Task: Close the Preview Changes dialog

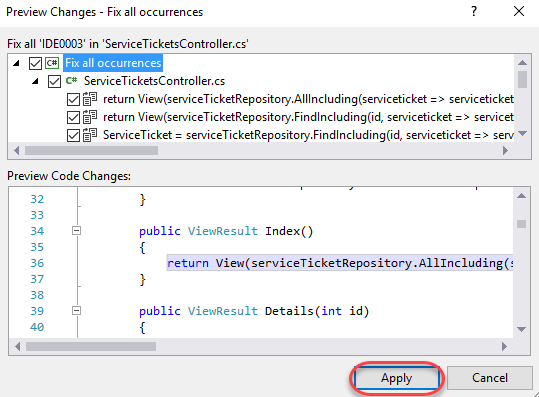Action: 519,12
